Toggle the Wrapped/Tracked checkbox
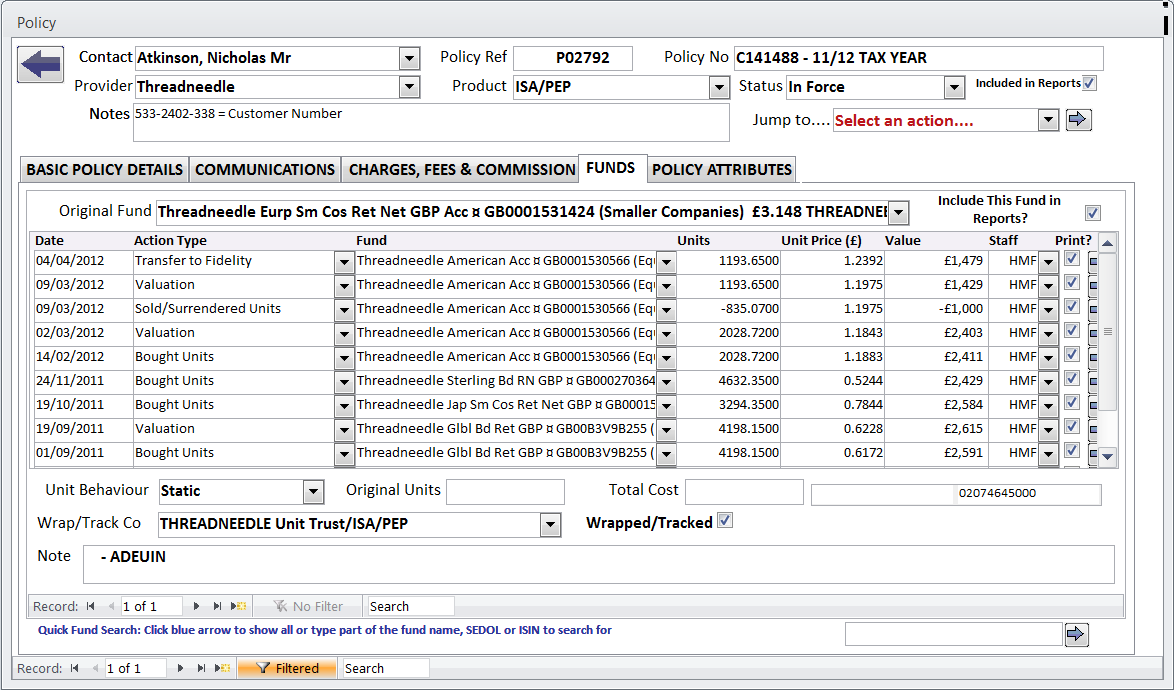This screenshot has width=1174, height=690. 725,521
